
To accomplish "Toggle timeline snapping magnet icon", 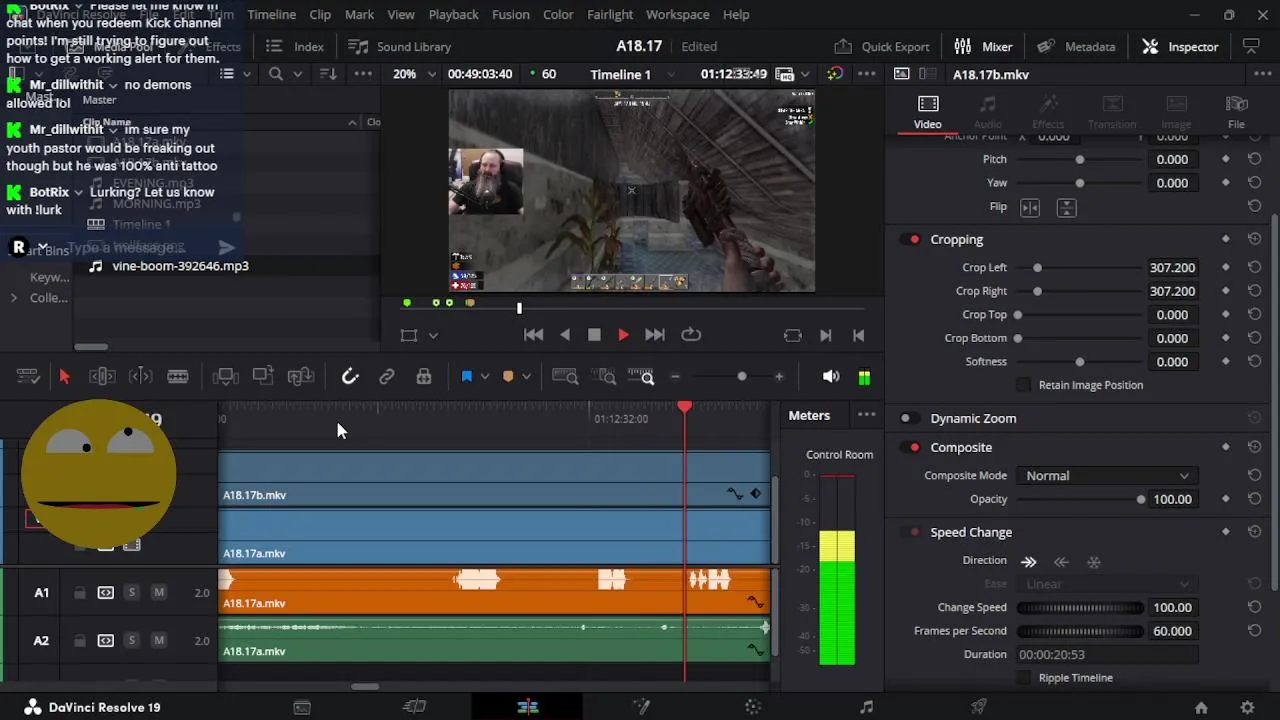I will point(350,377).
